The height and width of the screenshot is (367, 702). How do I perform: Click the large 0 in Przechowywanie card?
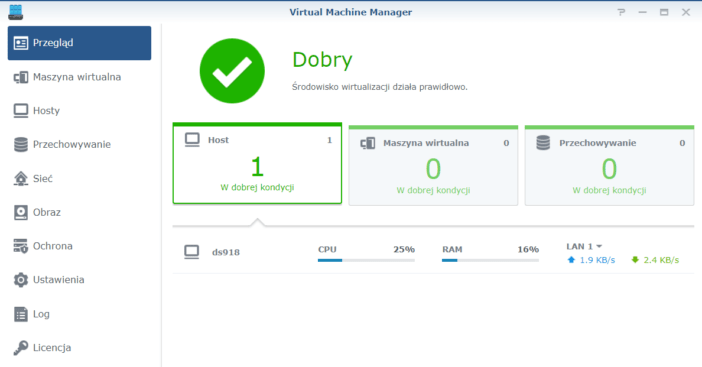[609, 169]
